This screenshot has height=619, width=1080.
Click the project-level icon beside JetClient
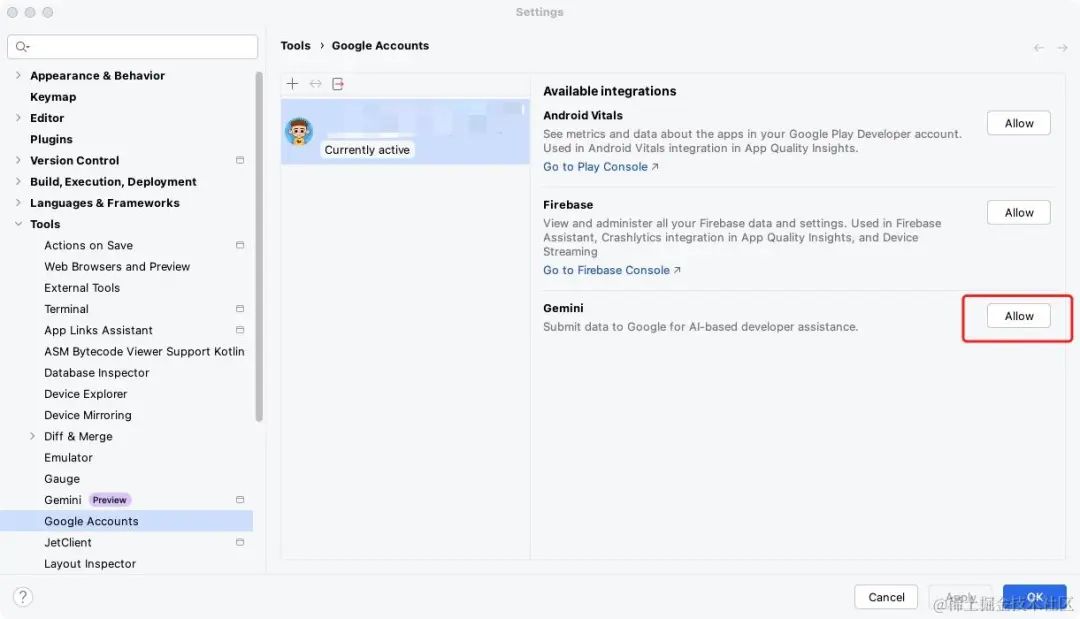click(x=240, y=542)
